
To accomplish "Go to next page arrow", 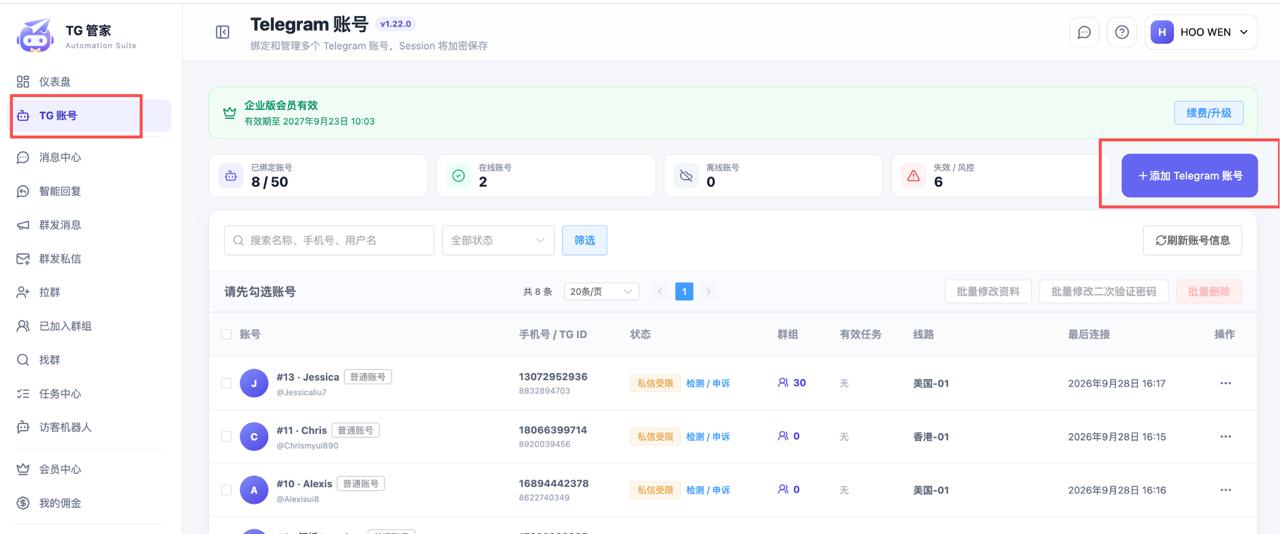I will 708,291.
